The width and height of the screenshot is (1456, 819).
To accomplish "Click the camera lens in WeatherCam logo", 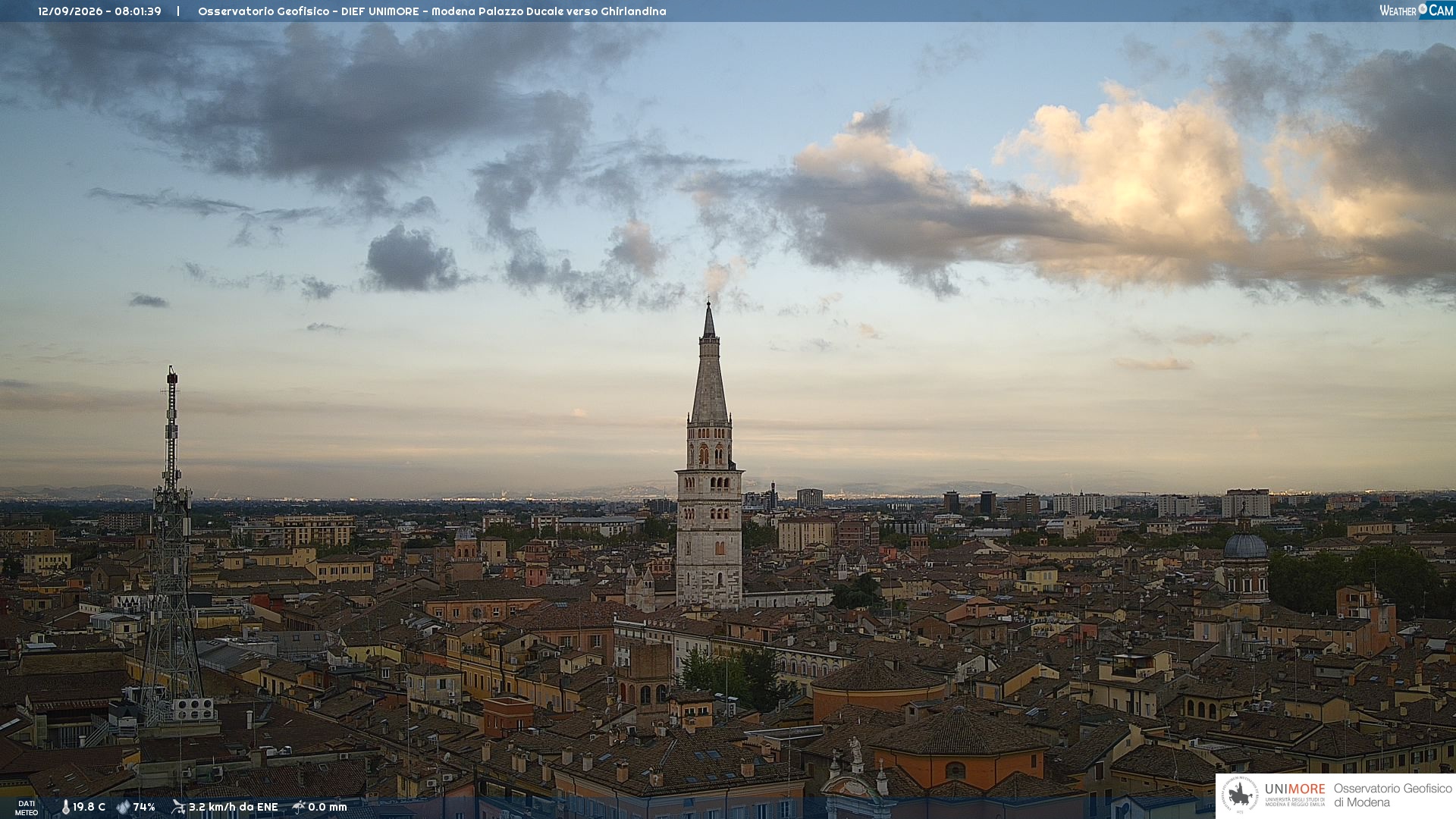I will click(1423, 9).
